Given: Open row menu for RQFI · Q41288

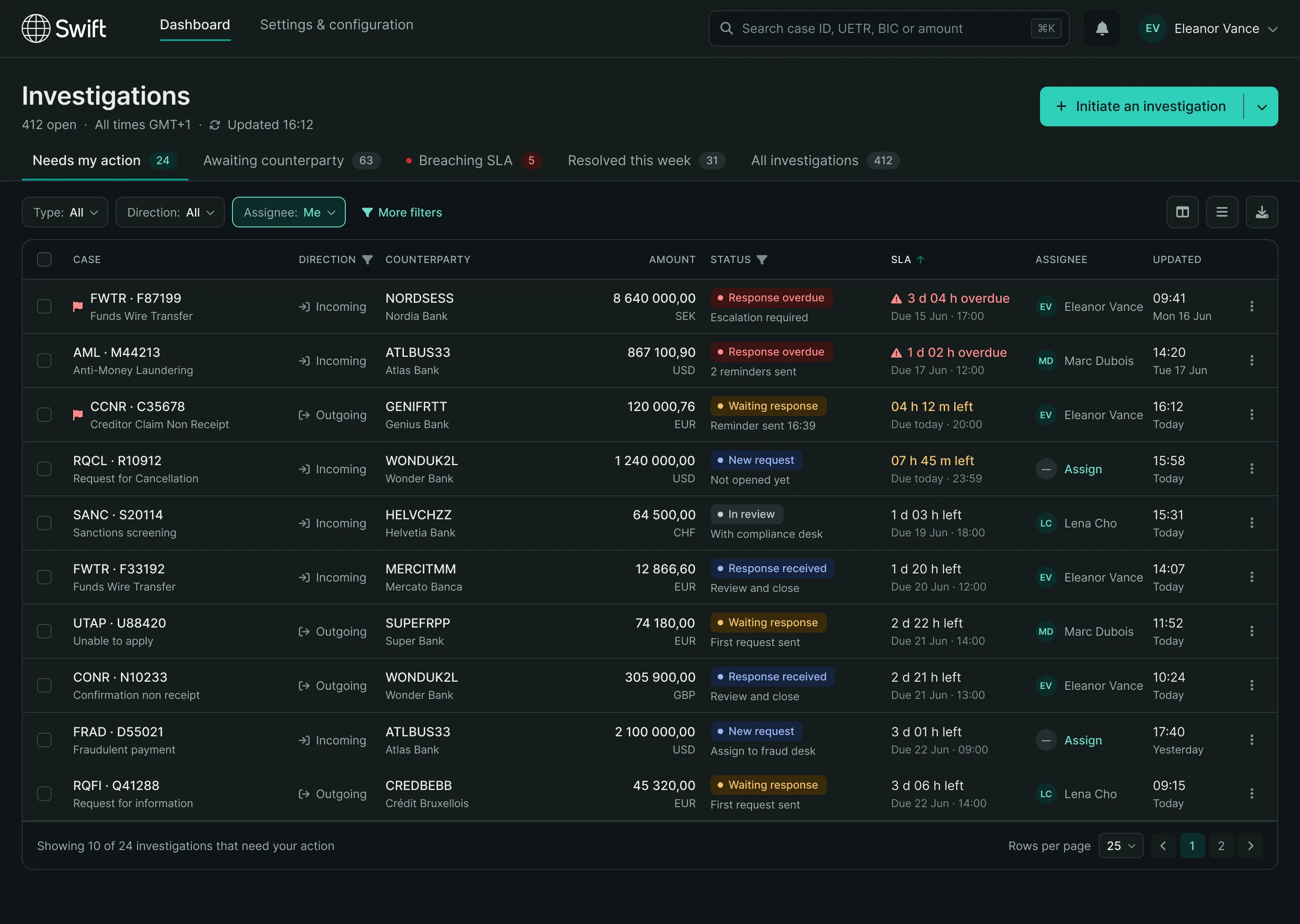Looking at the screenshot, I should coord(1252,794).
